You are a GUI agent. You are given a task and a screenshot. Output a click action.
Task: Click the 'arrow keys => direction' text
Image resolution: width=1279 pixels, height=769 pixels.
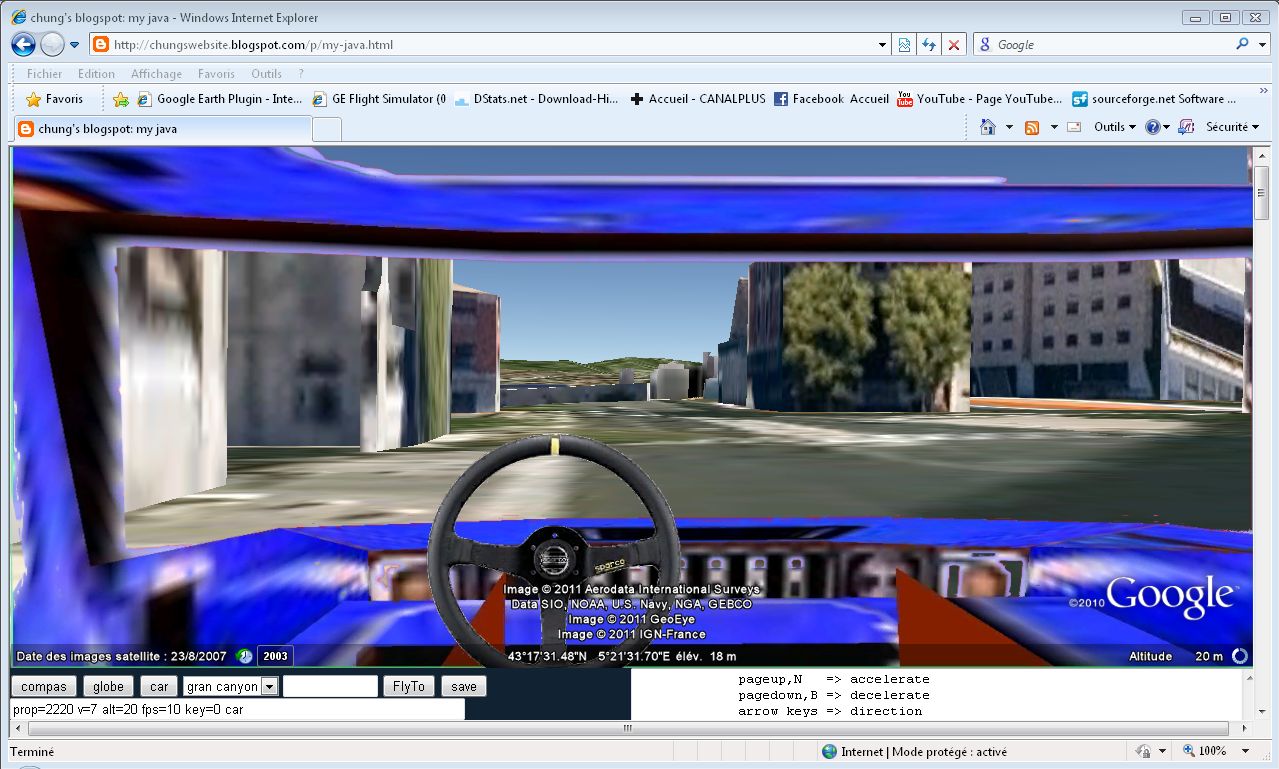tap(830, 711)
